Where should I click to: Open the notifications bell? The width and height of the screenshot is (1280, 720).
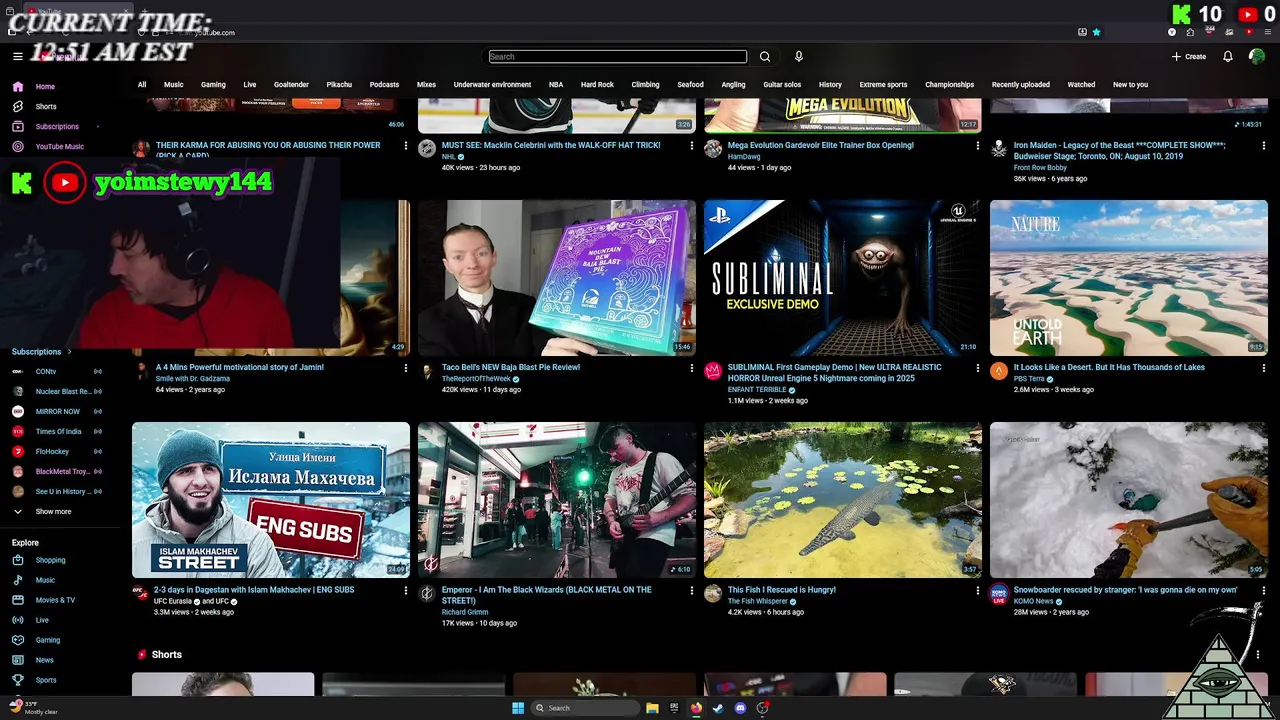click(x=1228, y=57)
